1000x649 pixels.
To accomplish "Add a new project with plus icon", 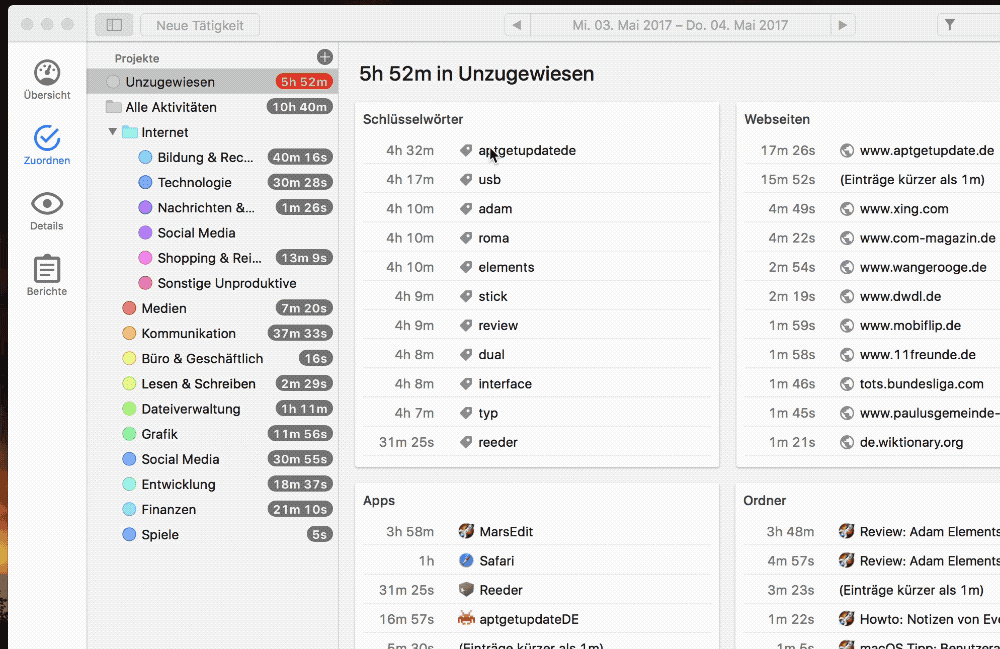I will 324,57.
